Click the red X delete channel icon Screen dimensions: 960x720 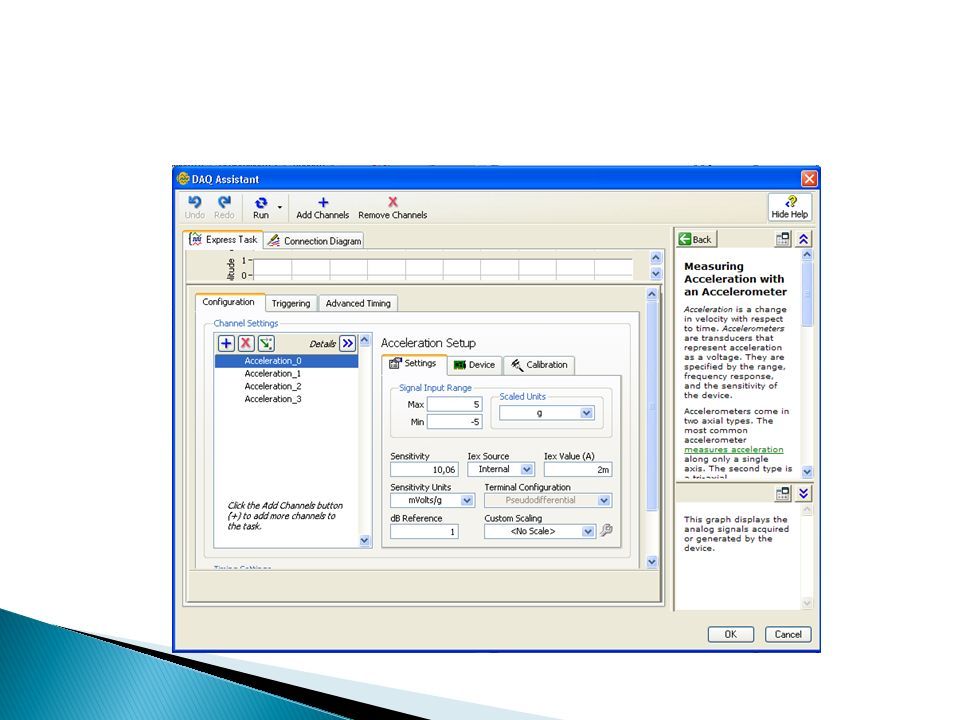point(246,343)
